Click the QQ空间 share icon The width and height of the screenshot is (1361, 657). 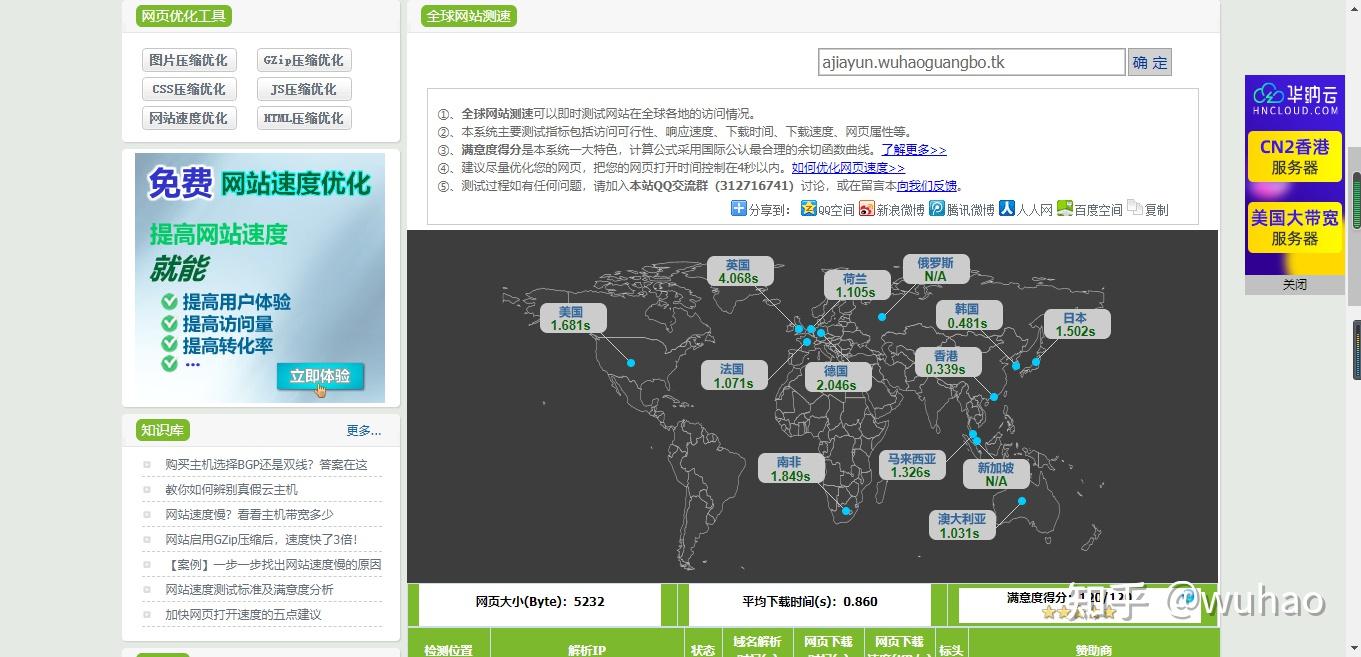[808, 208]
